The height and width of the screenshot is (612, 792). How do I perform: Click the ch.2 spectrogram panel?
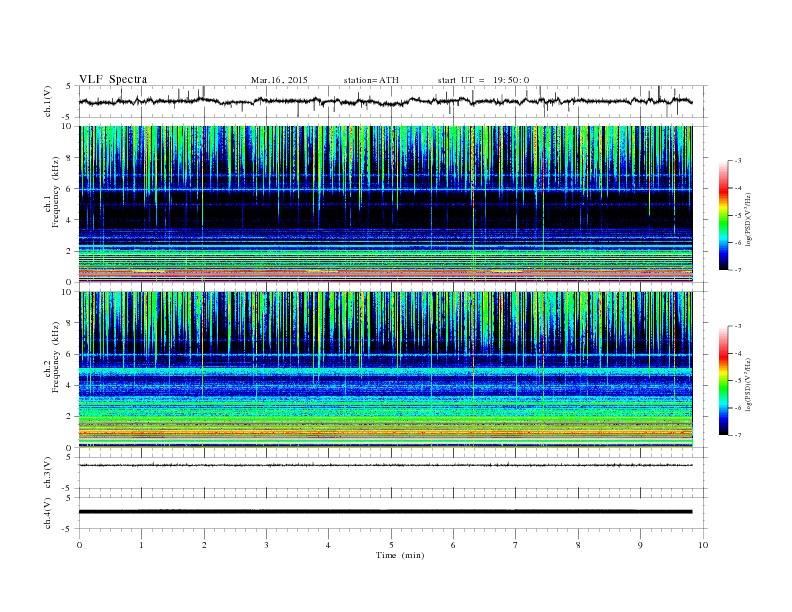[x=385, y=370]
